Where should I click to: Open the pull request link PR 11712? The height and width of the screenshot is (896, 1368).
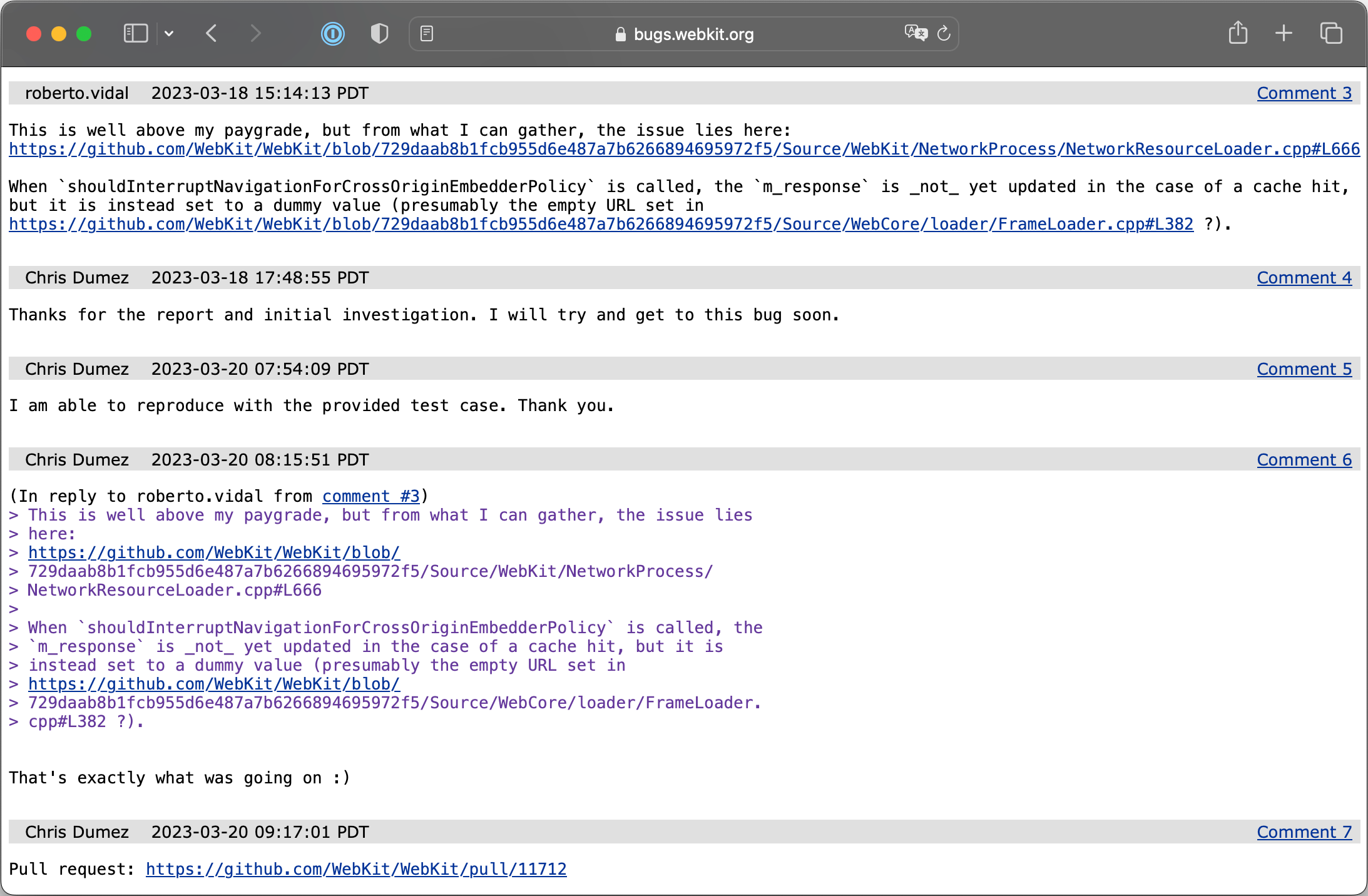[x=357, y=869]
